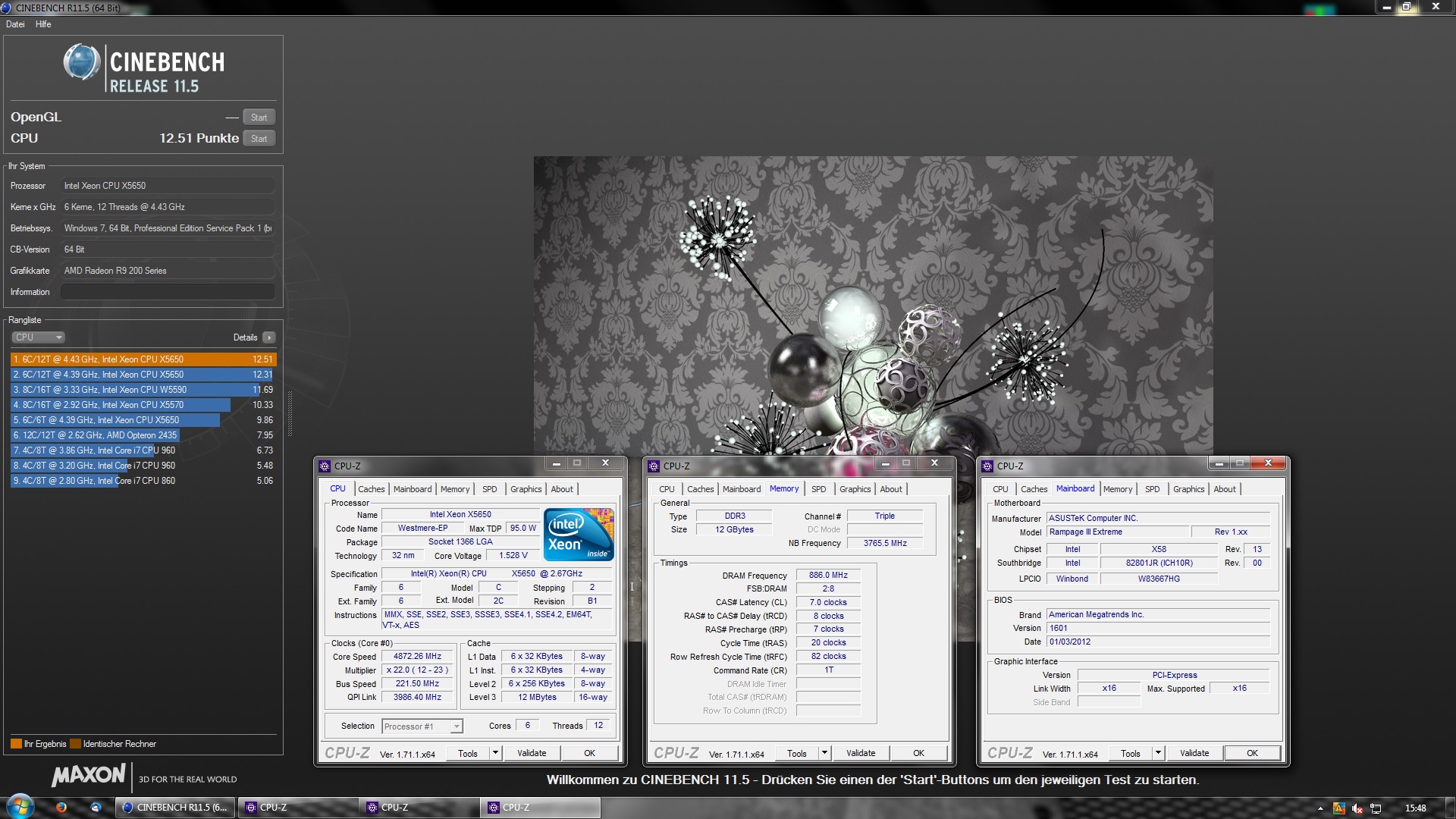Screen dimensions: 1456x819
Task: Click taskbar clock 15:48
Action: (1415, 808)
